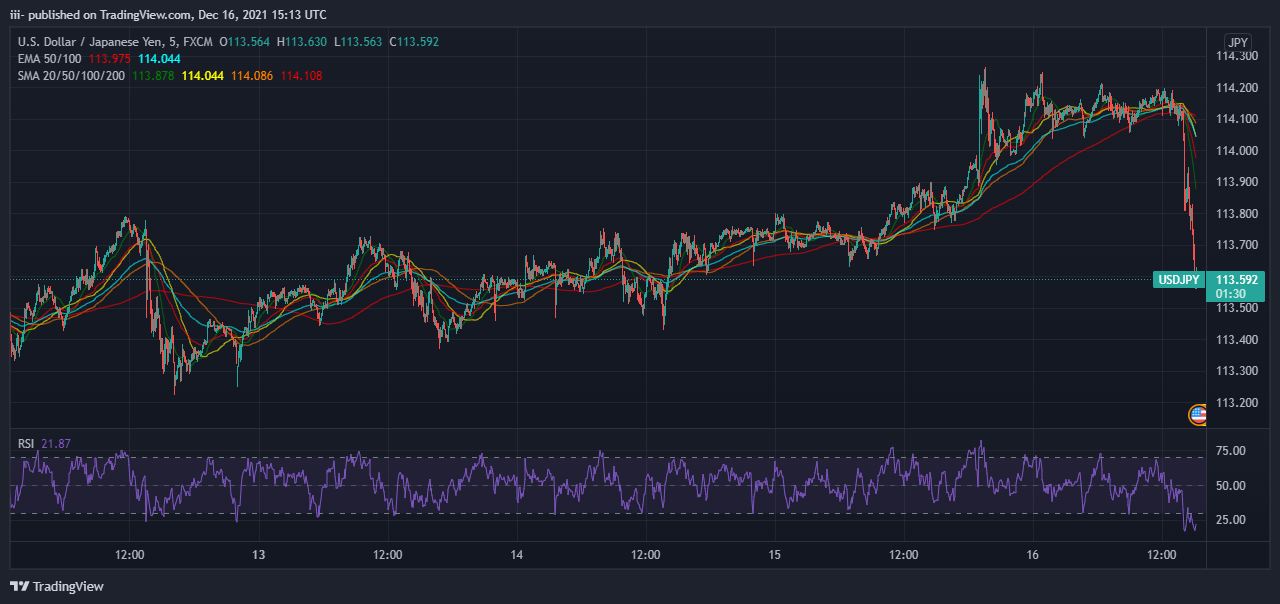Click the yellow SMA value 114.044
This screenshot has width=1280, height=604.
click(x=203, y=76)
